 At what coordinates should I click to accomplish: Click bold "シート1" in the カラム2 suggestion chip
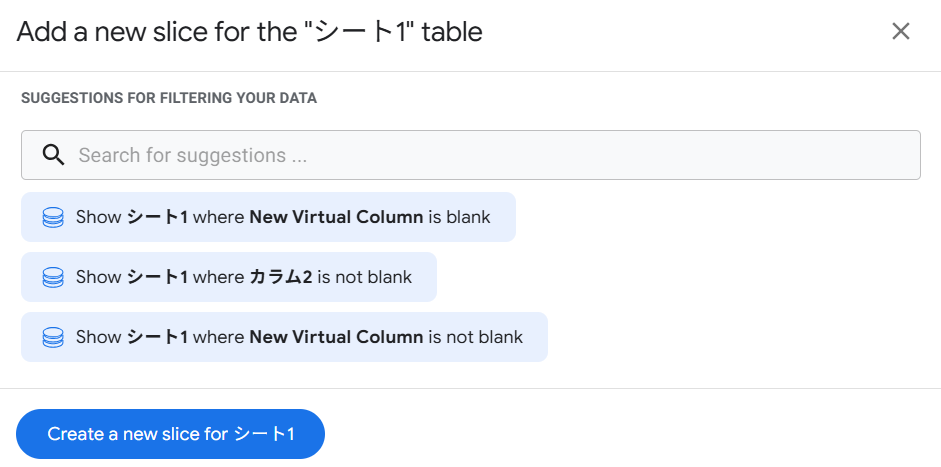pyautogui.click(x=157, y=277)
